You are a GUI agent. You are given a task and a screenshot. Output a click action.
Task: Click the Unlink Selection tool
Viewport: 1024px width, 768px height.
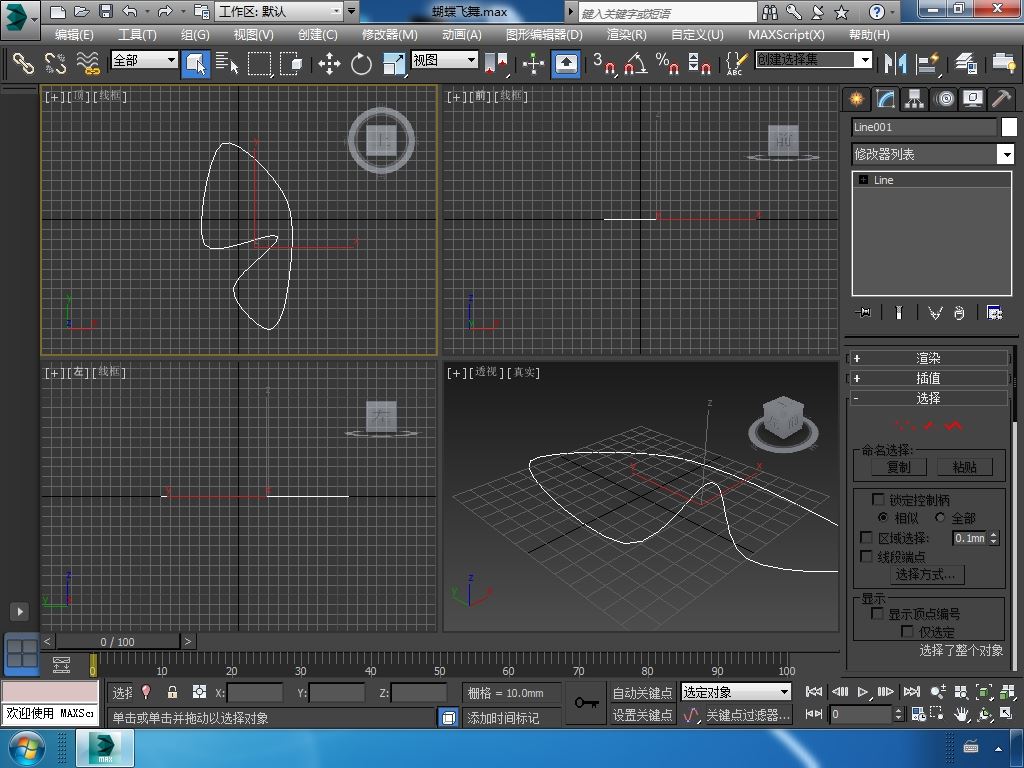click(x=56, y=63)
